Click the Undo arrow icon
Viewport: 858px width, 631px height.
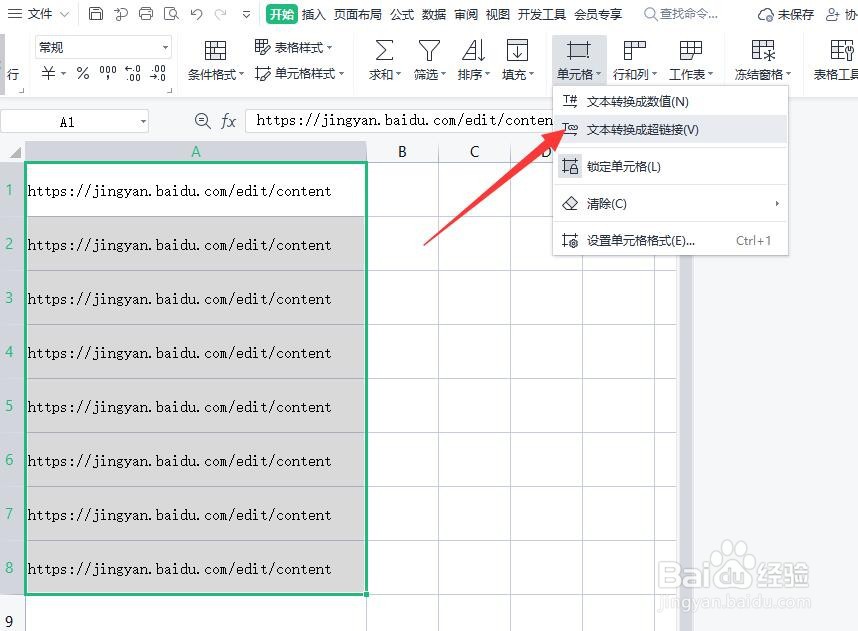click(196, 14)
